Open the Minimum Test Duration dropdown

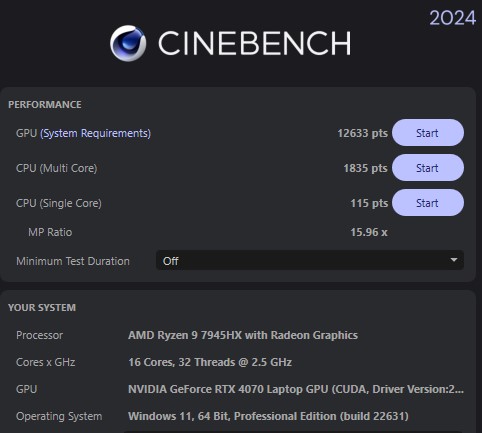310,260
